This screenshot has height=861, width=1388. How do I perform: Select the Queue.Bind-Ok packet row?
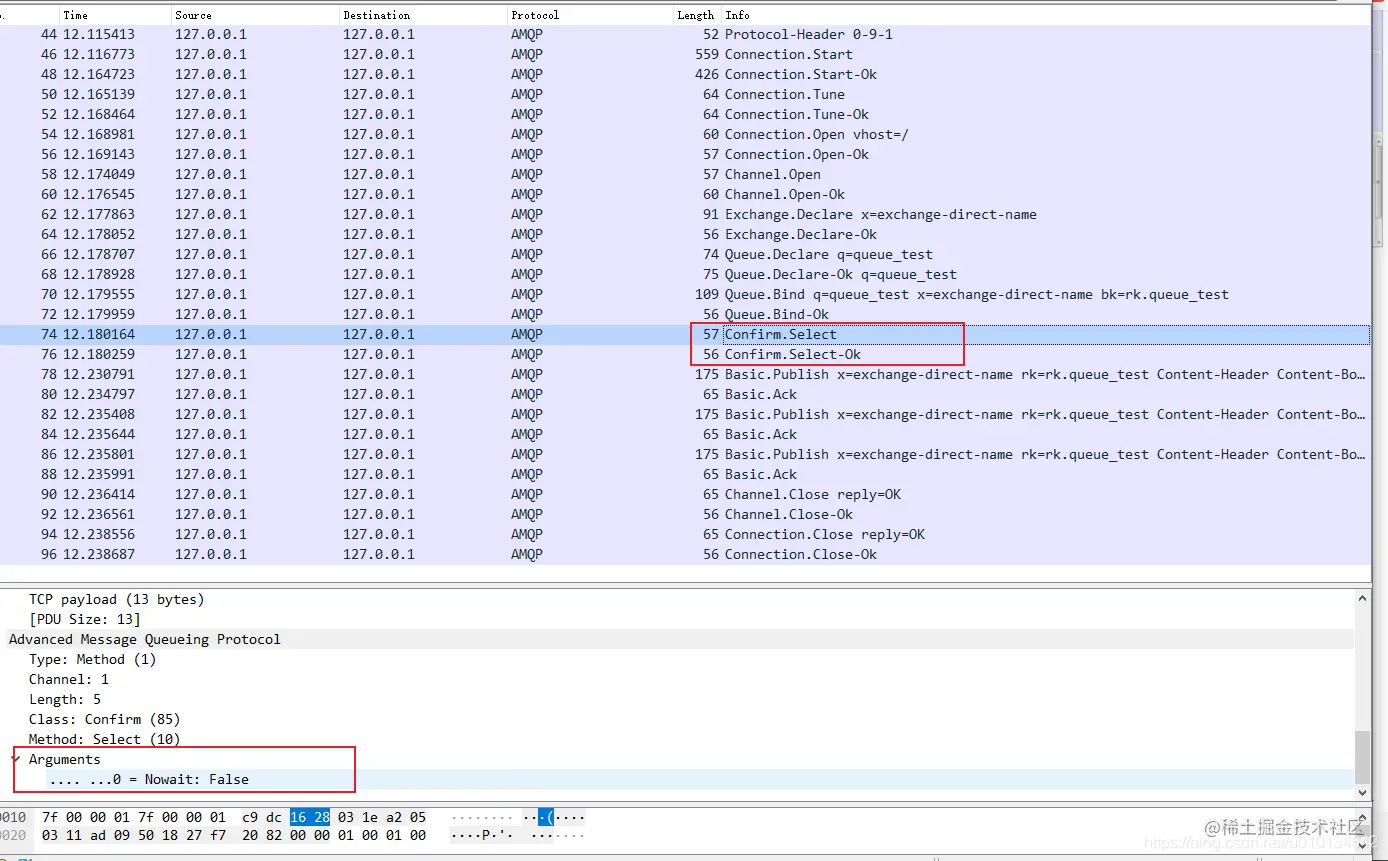pyautogui.click(x=685, y=314)
